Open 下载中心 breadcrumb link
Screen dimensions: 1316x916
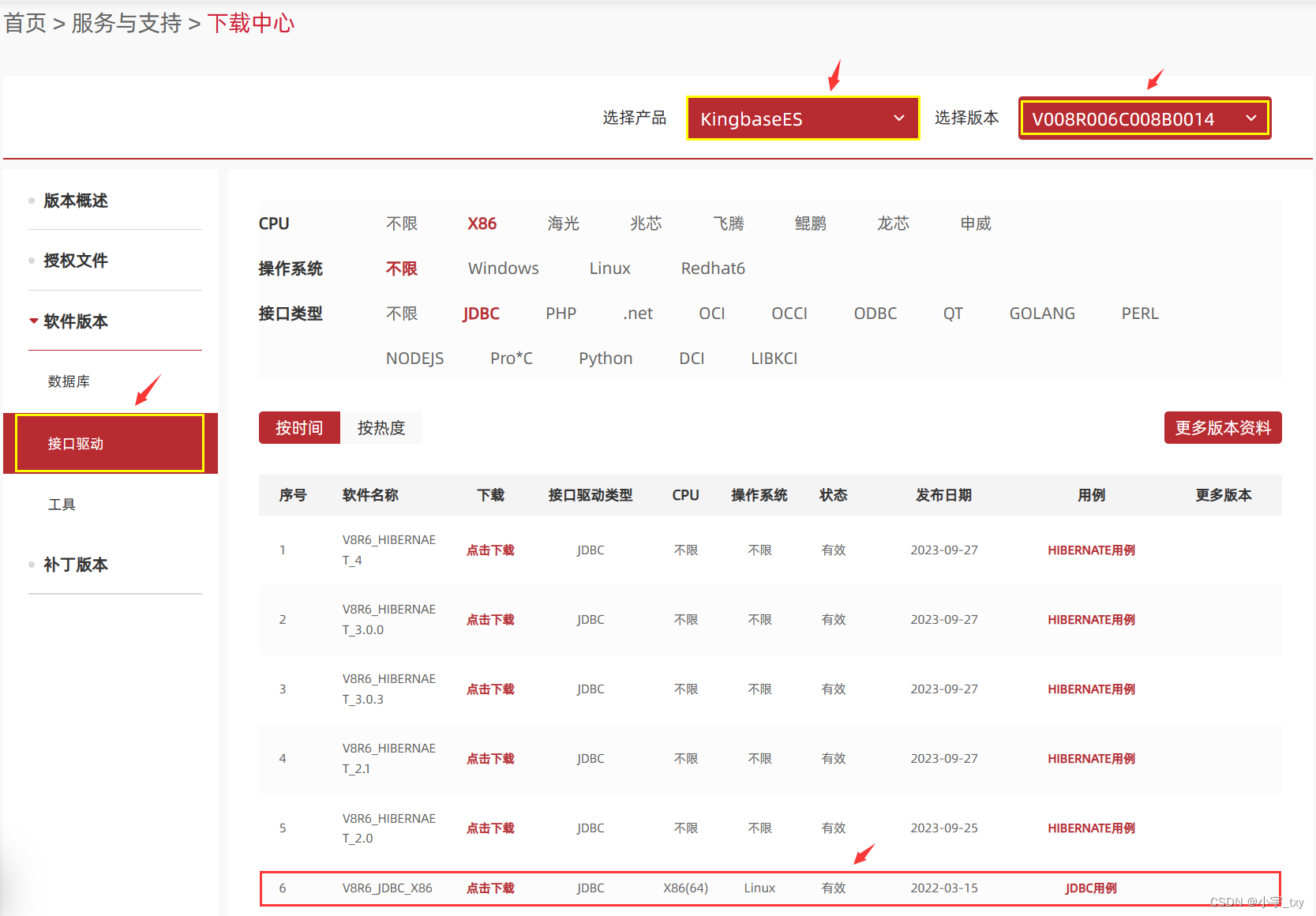[251, 24]
